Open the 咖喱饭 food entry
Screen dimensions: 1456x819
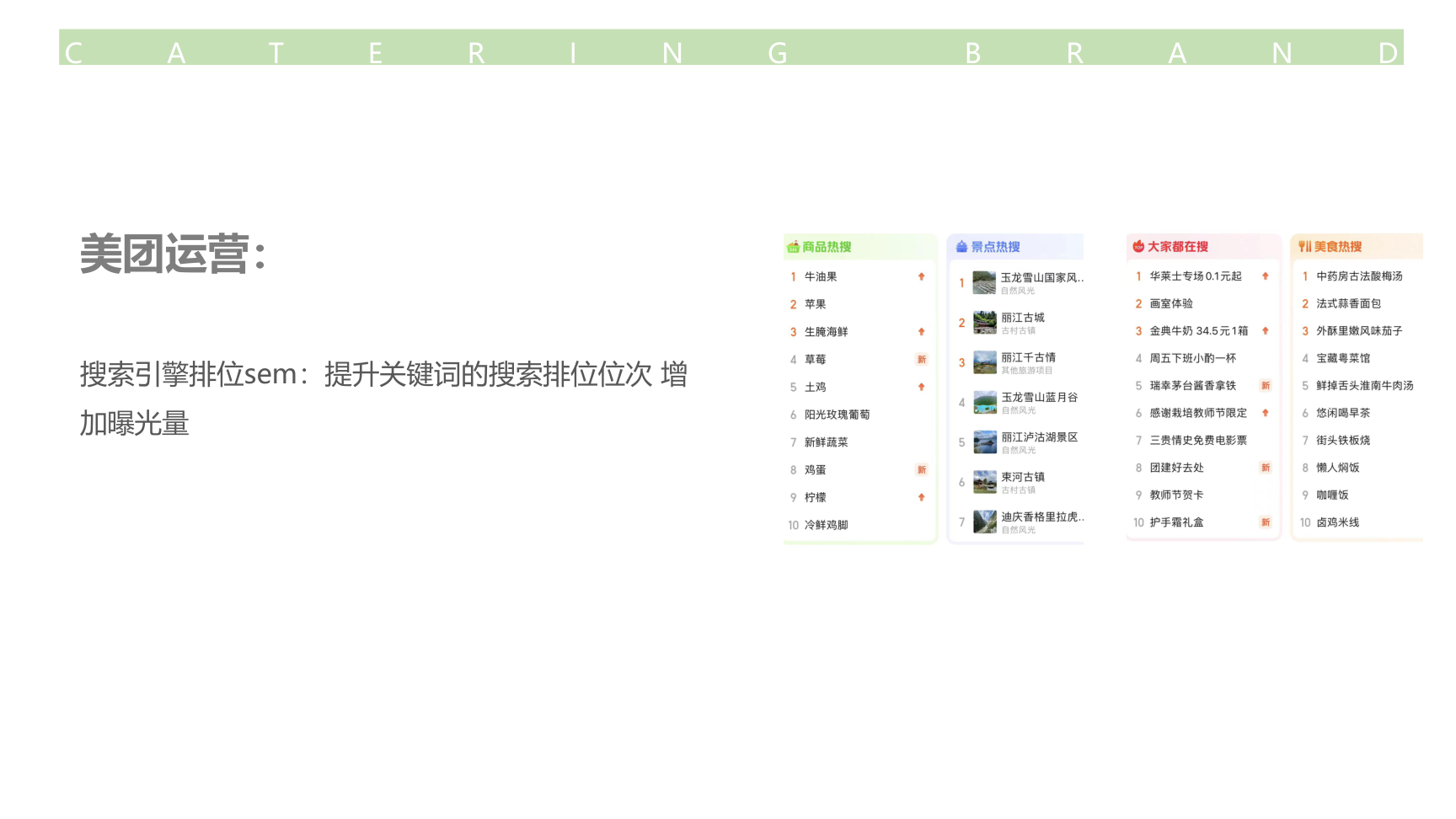tap(1332, 495)
